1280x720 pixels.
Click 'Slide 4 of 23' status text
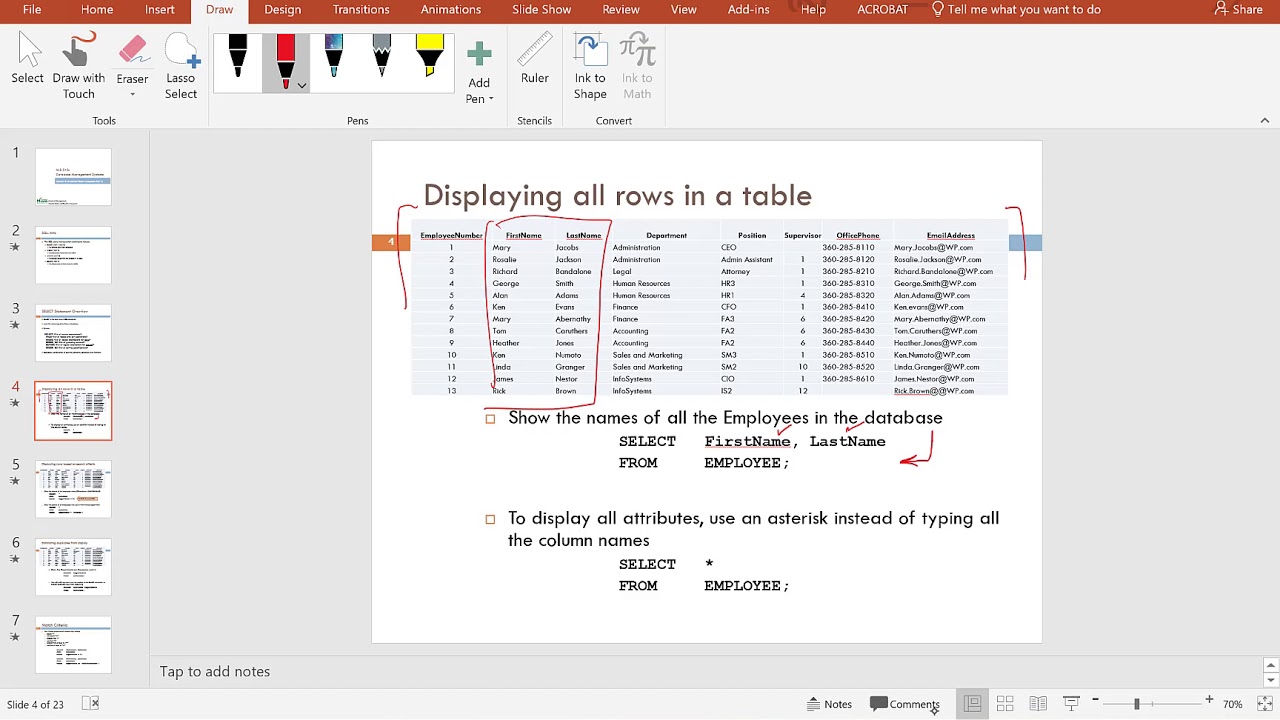pos(35,704)
